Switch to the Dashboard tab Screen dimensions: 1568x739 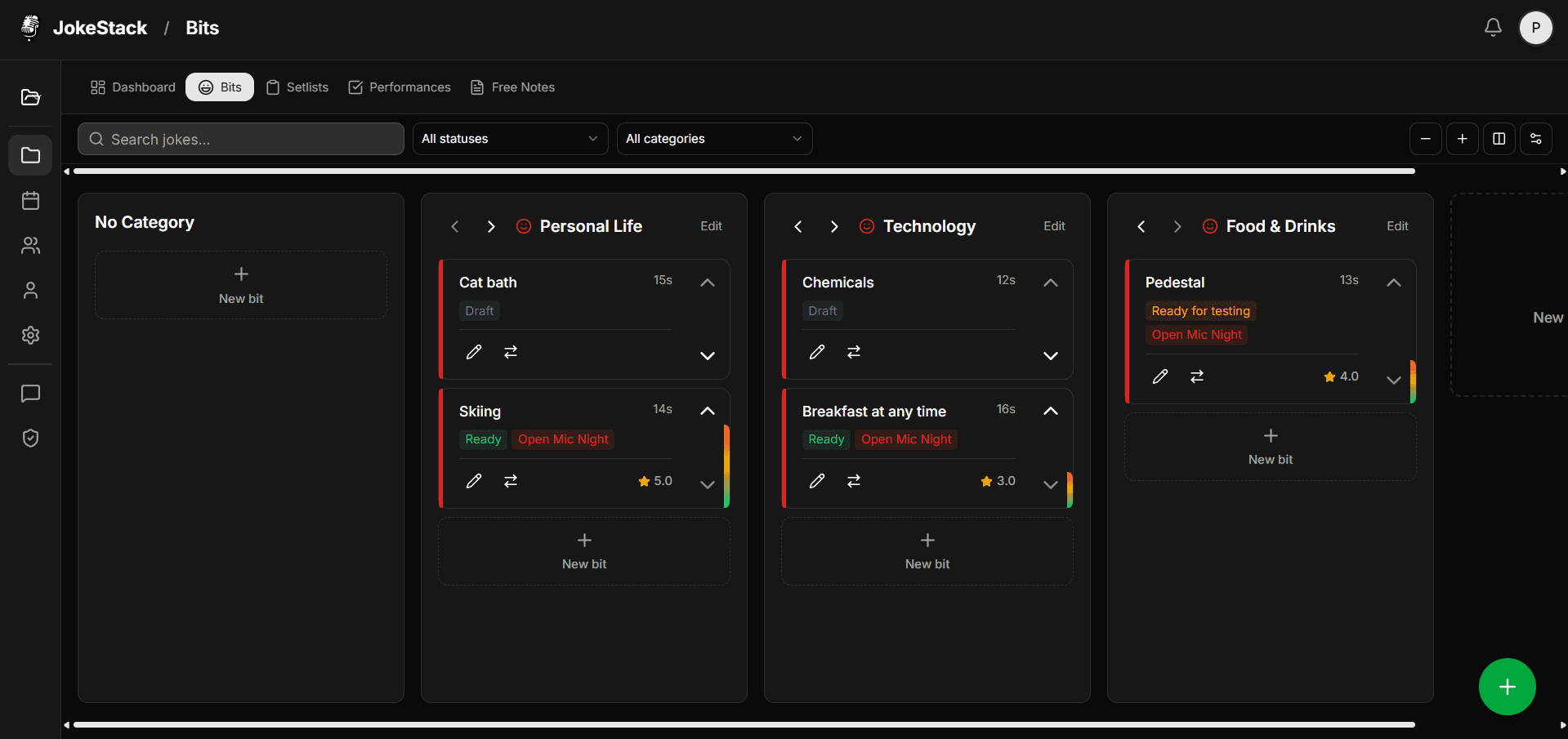click(x=133, y=87)
